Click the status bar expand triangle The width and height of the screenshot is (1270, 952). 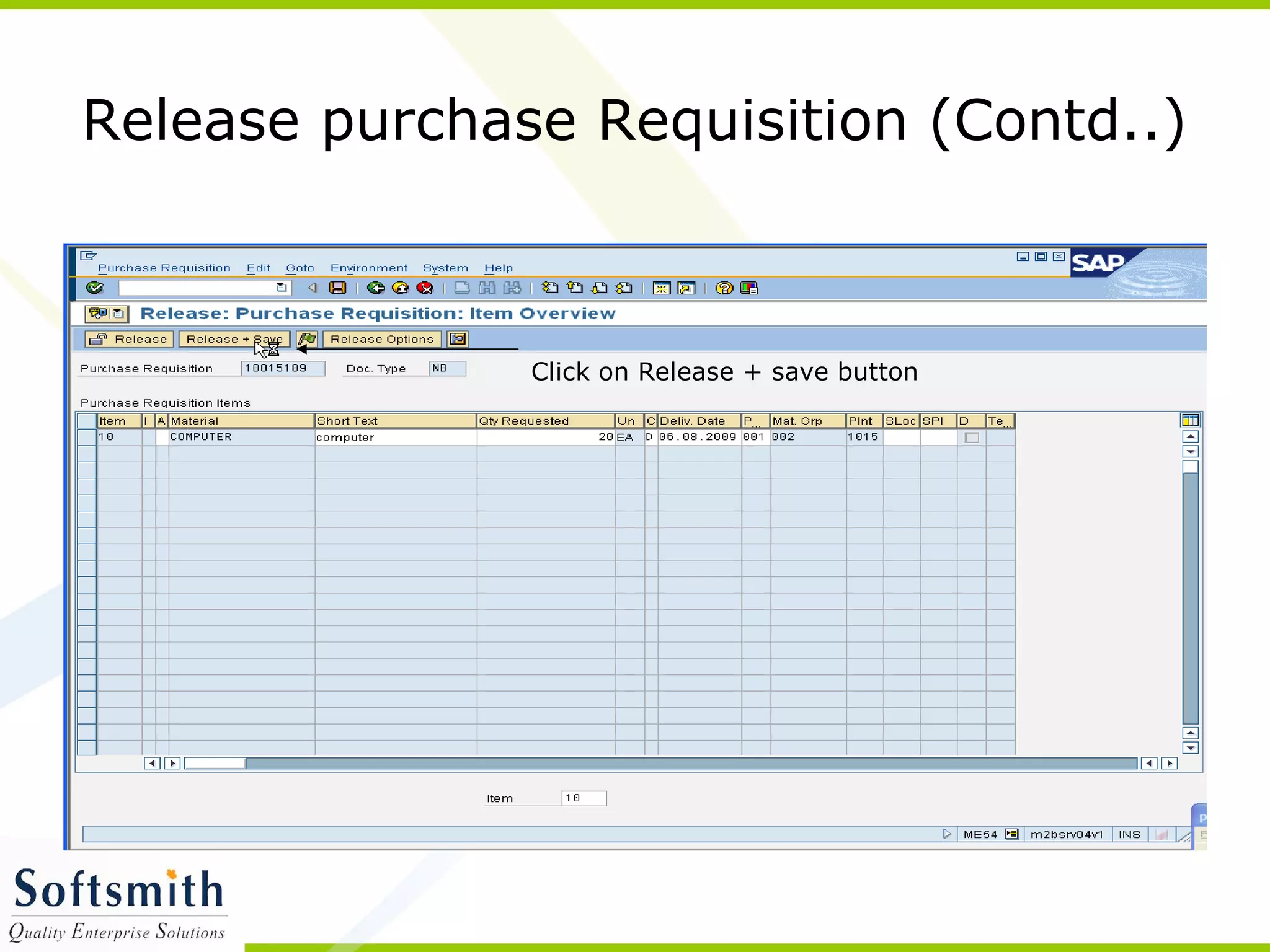(946, 834)
